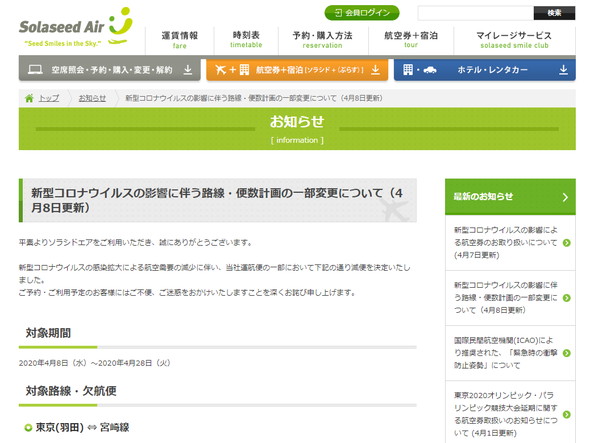Click down arrow on the orange bar
The width and height of the screenshot is (590, 443).
[x=375, y=70]
